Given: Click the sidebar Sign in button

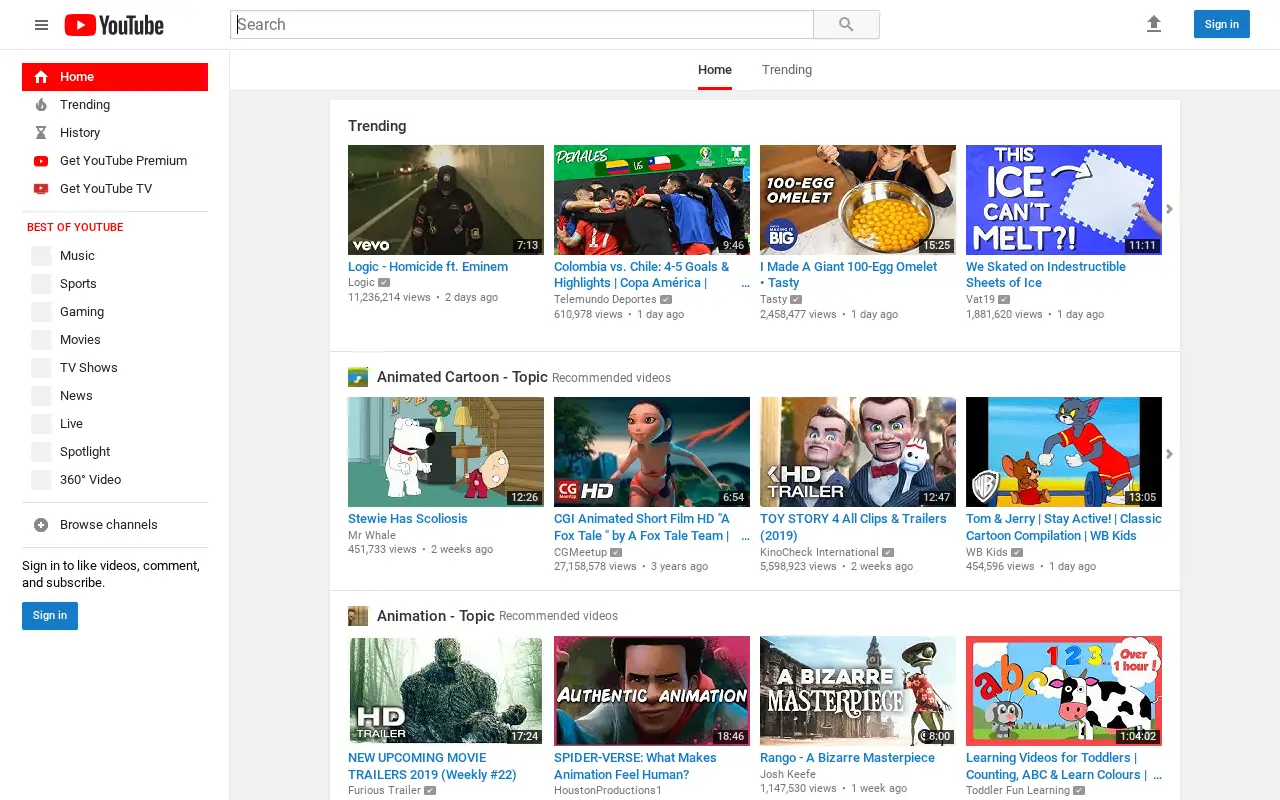Looking at the screenshot, I should click(x=50, y=616).
